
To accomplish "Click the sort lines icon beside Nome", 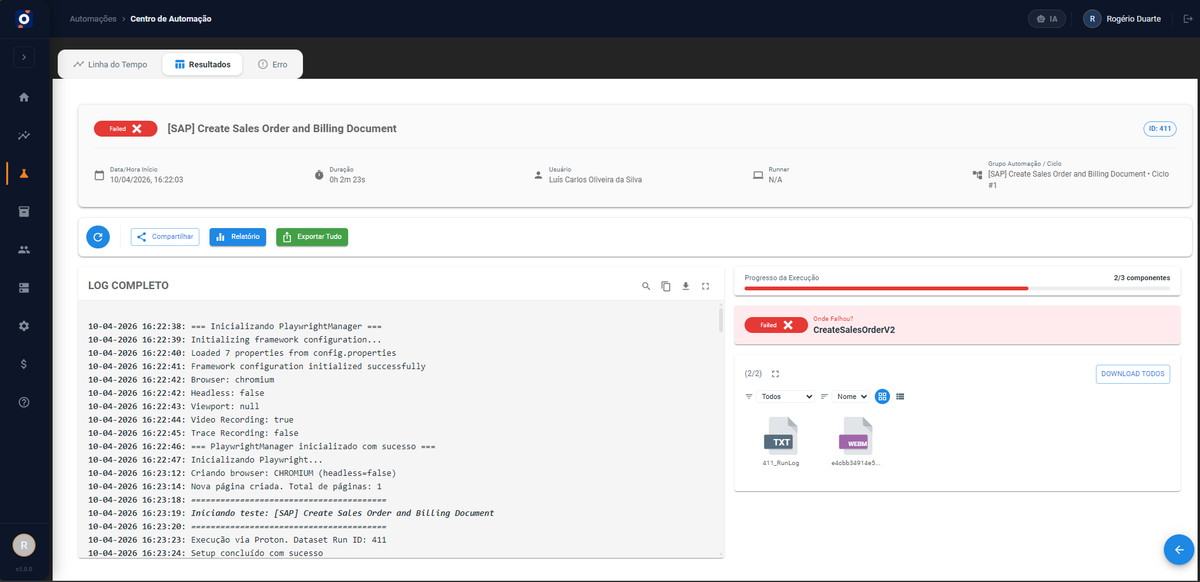I will click(825, 396).
